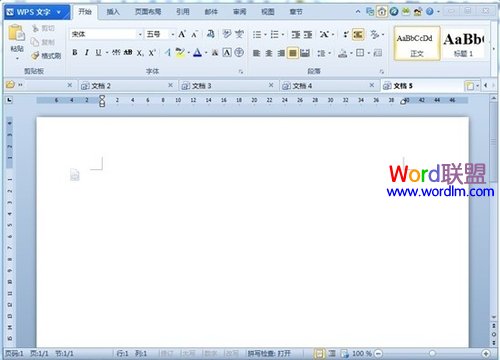Screen dimensions: 500x360
Task: Open the Insert ribbon tab
Action: (113, 12)
